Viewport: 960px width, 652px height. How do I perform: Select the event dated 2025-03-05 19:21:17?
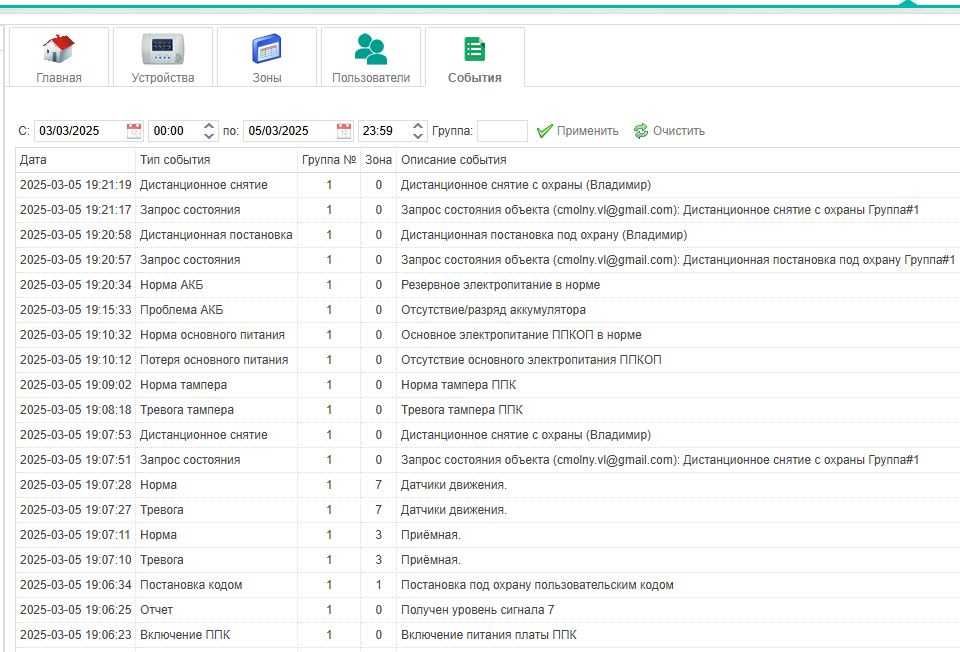pyautogui.click(x=487, y=210)
